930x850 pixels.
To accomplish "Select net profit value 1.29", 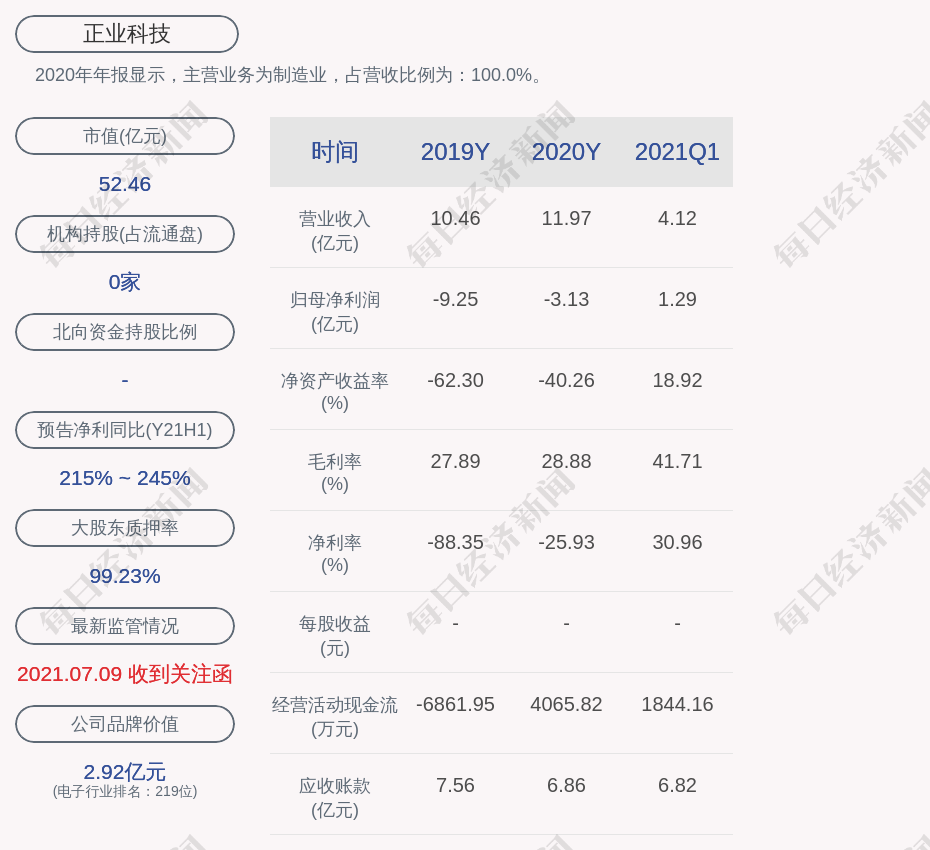I will [677, 300].
